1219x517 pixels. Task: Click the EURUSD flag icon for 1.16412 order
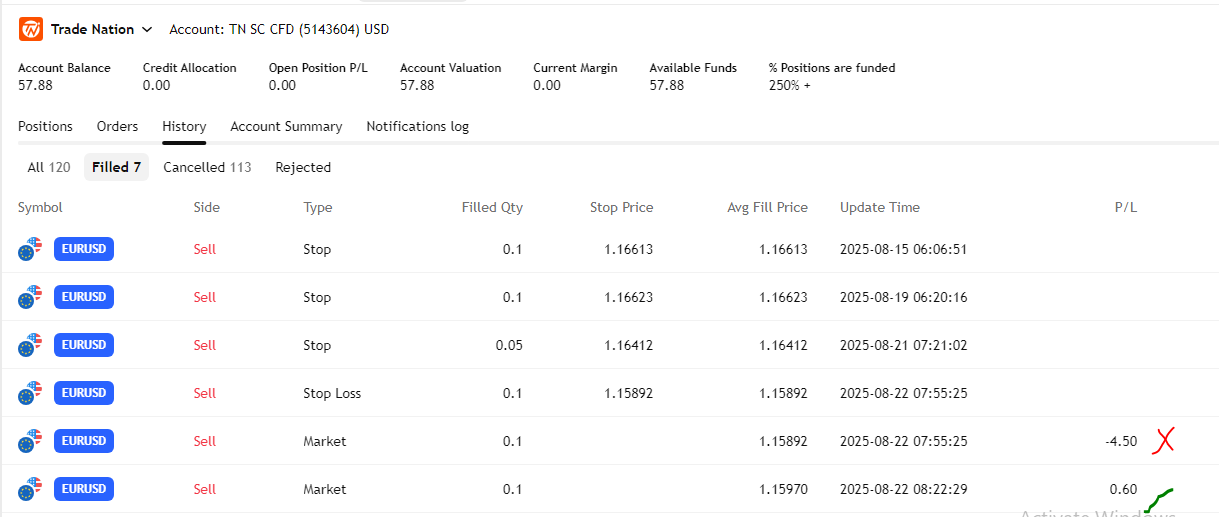point(31,345)
